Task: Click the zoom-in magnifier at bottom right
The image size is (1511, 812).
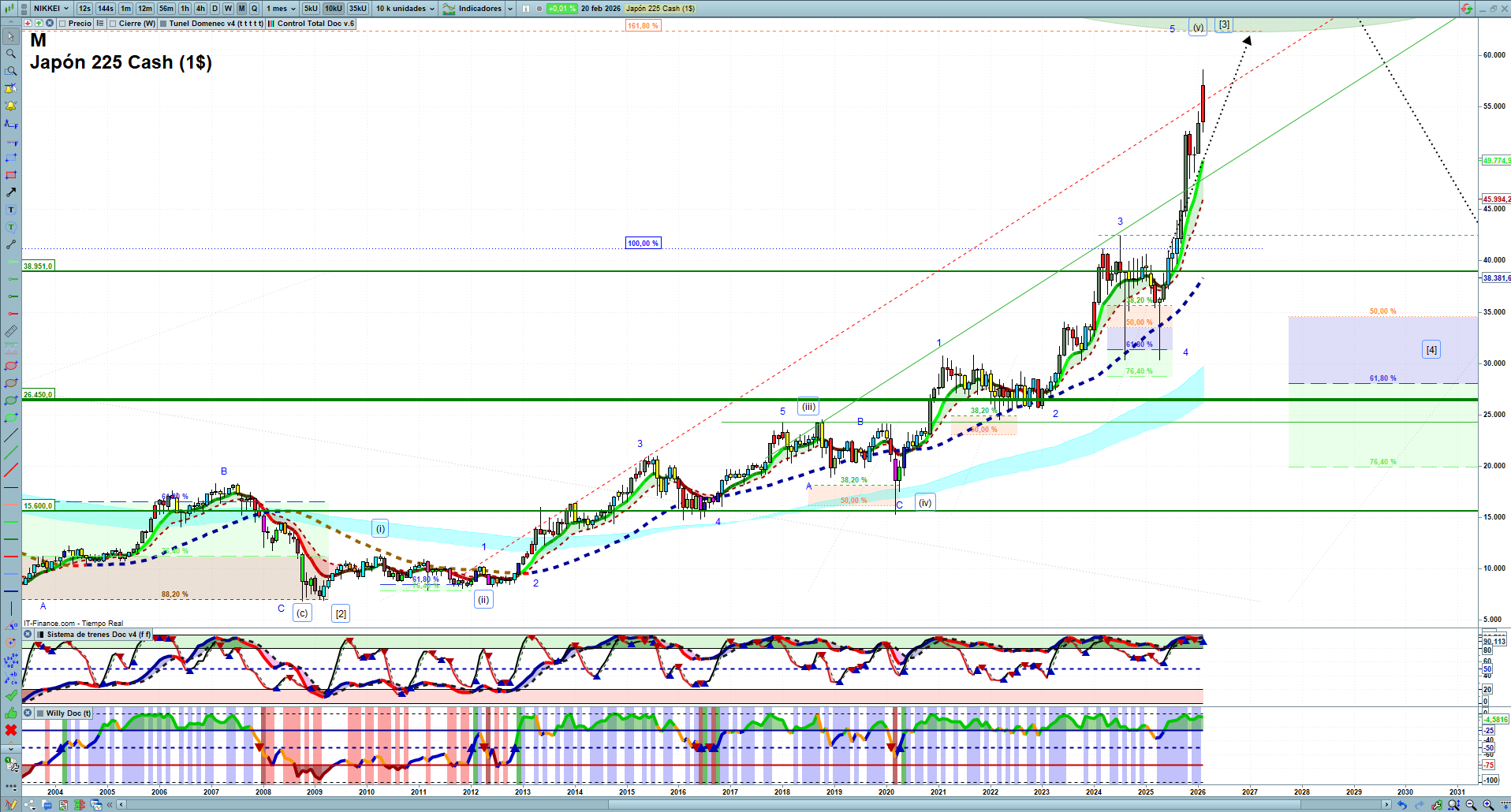Action: [x=1488, y=805]
